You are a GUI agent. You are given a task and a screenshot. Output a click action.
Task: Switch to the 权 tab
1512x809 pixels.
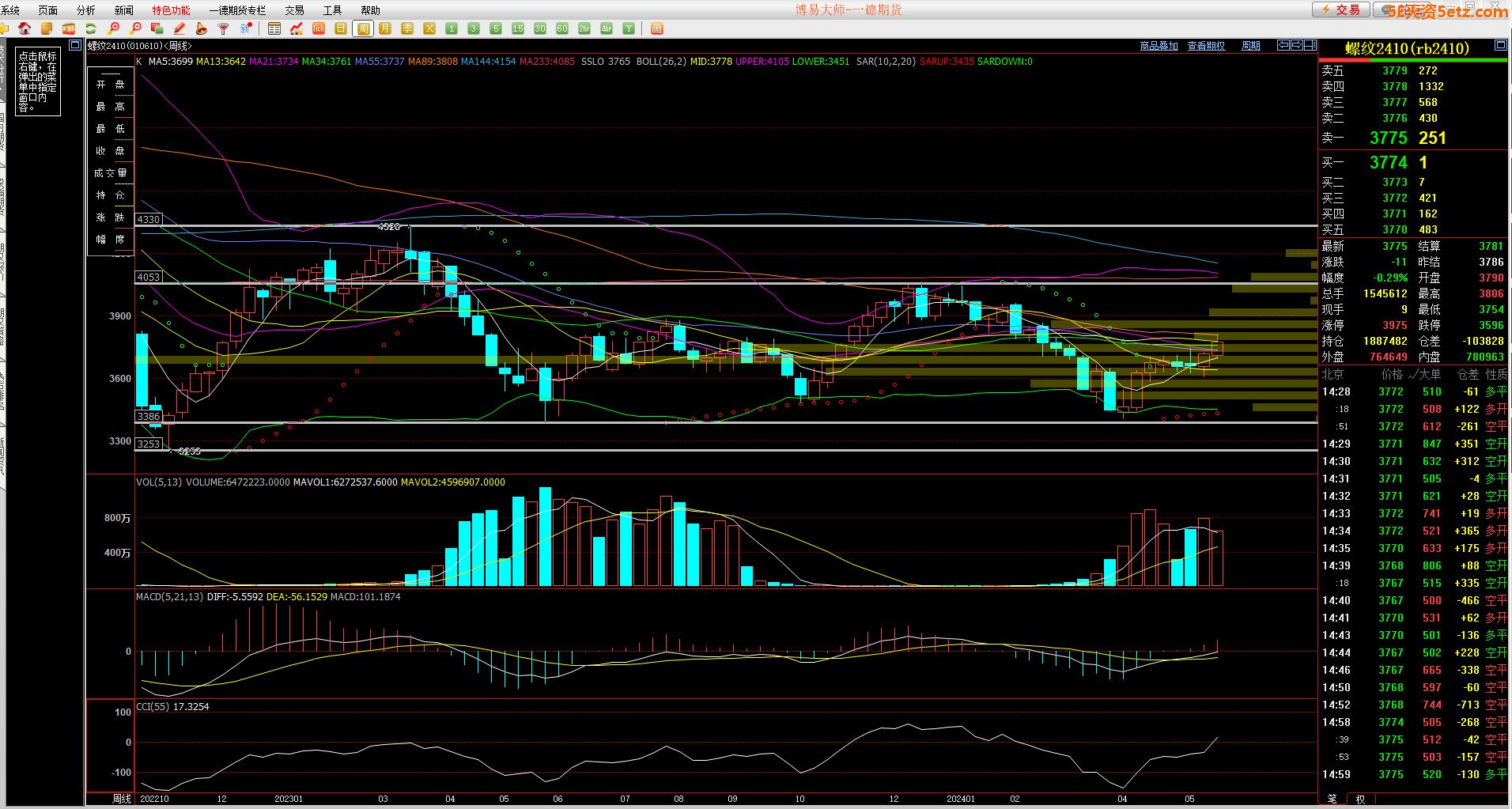1360,799
